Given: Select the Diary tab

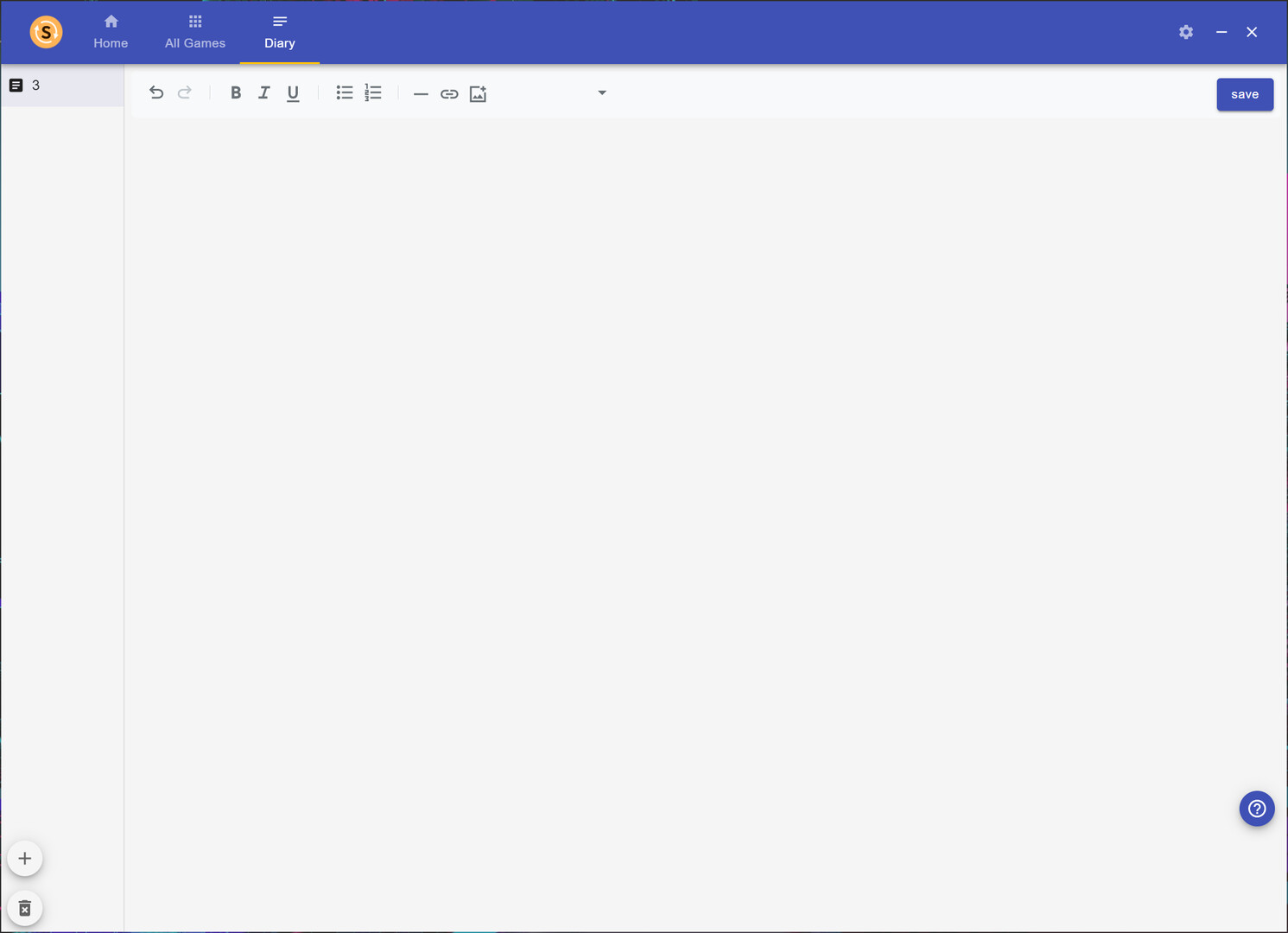Looking at the screenshot, I should [280, 32].
